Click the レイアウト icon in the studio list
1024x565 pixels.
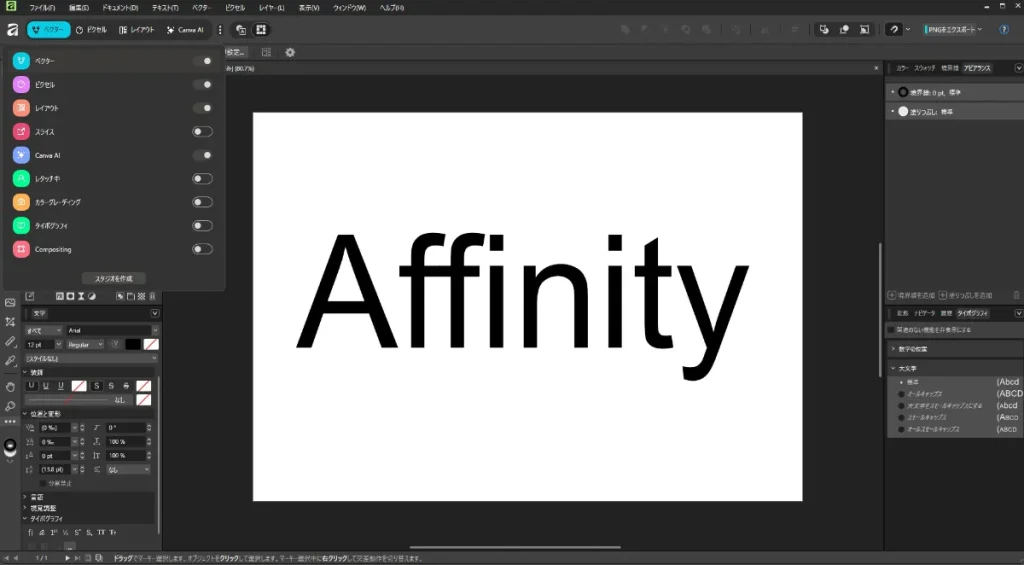click(x=22, y=108)
